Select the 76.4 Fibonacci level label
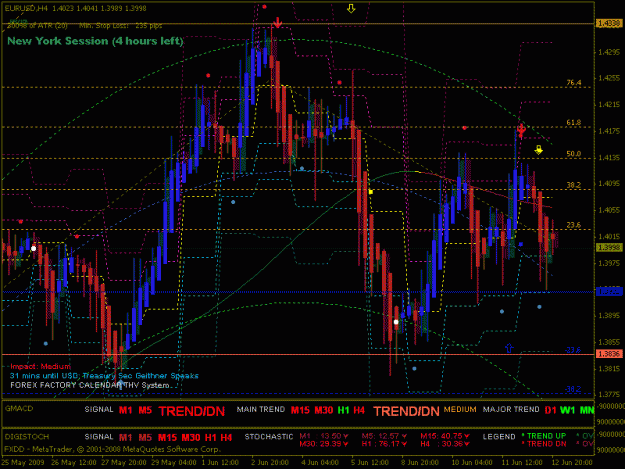The height and width of the screenshot is (469, 625). 574,83
